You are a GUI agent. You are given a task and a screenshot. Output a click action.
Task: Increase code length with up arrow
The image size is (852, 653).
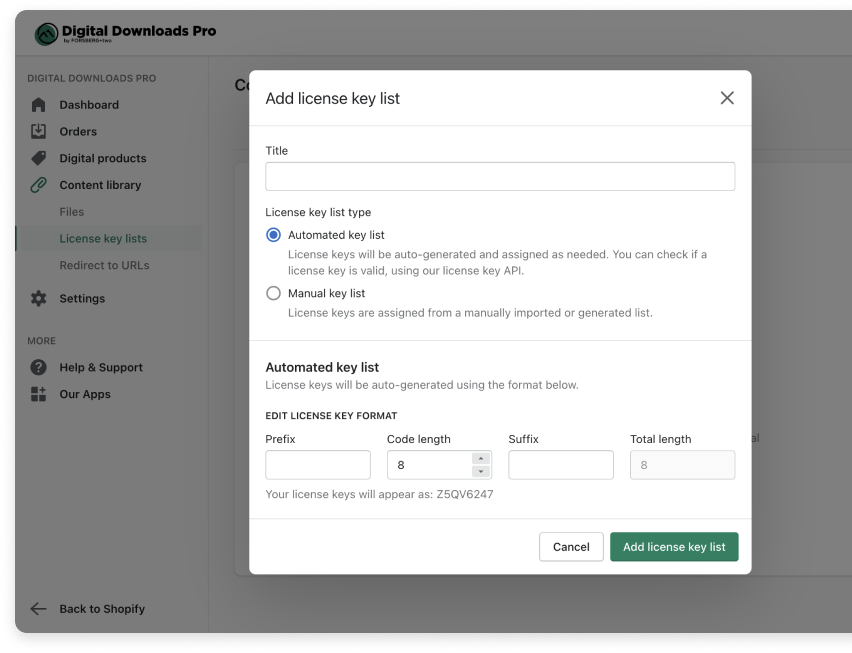[x=481, y=459]
